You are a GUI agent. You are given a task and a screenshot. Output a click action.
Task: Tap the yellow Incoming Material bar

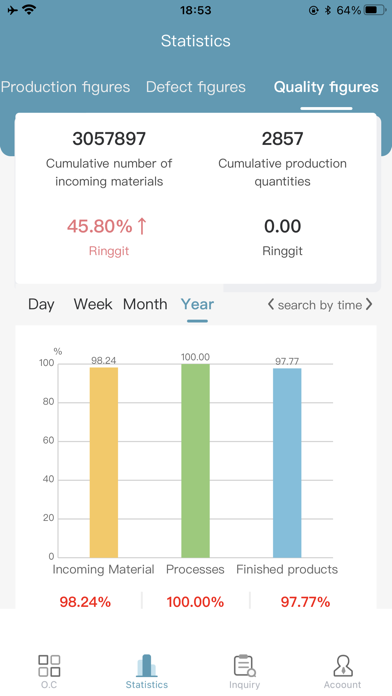click(x=104, y=462)
